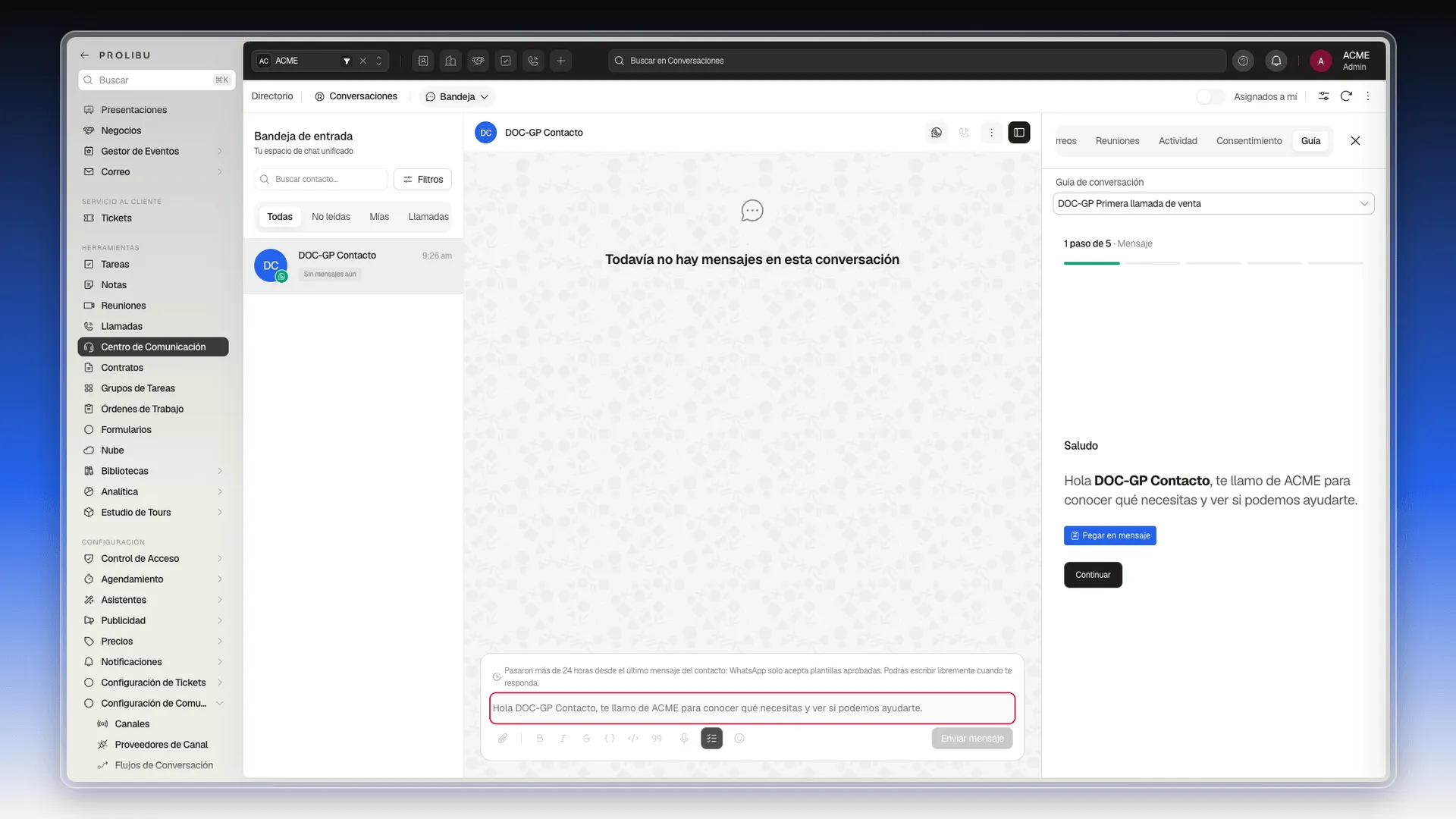
Task: Open the Bandeja dropdown
Action: coord(457,96)
